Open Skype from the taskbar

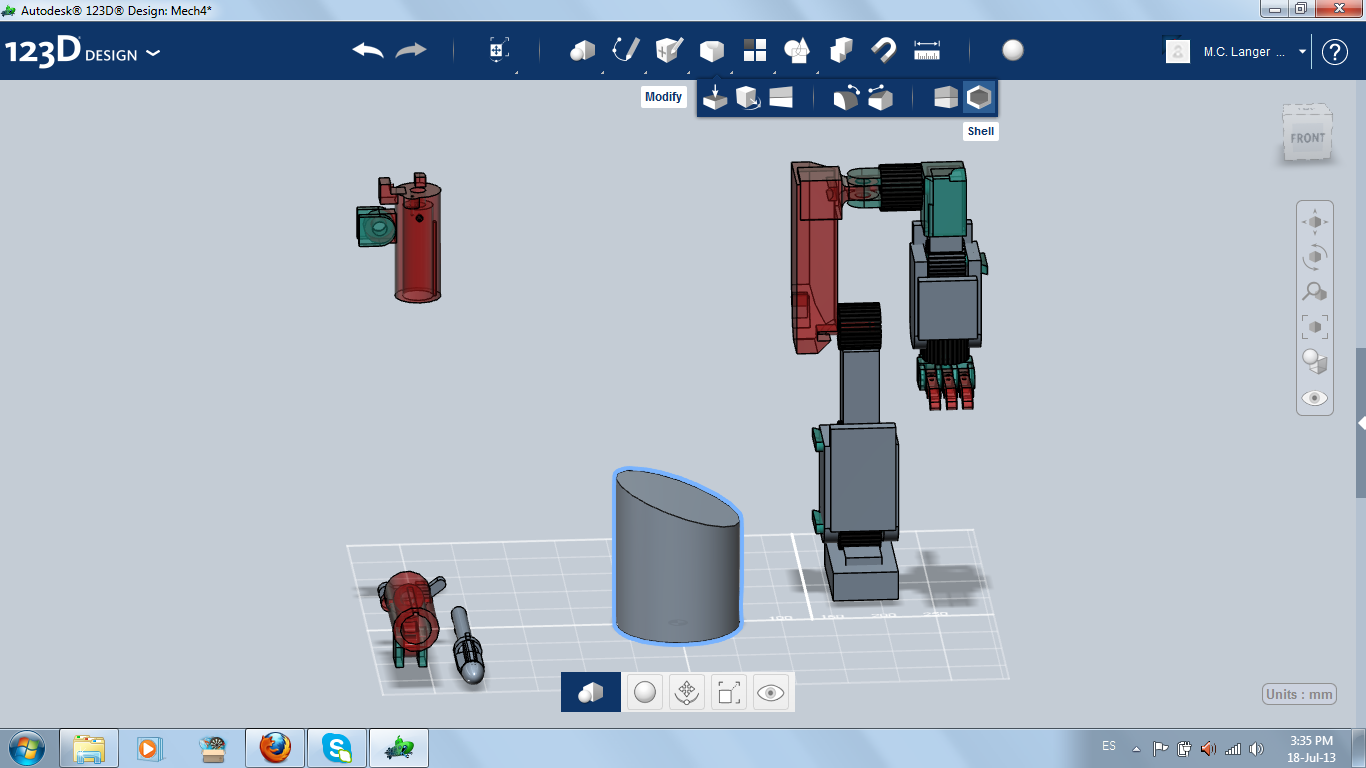(336, 748)
